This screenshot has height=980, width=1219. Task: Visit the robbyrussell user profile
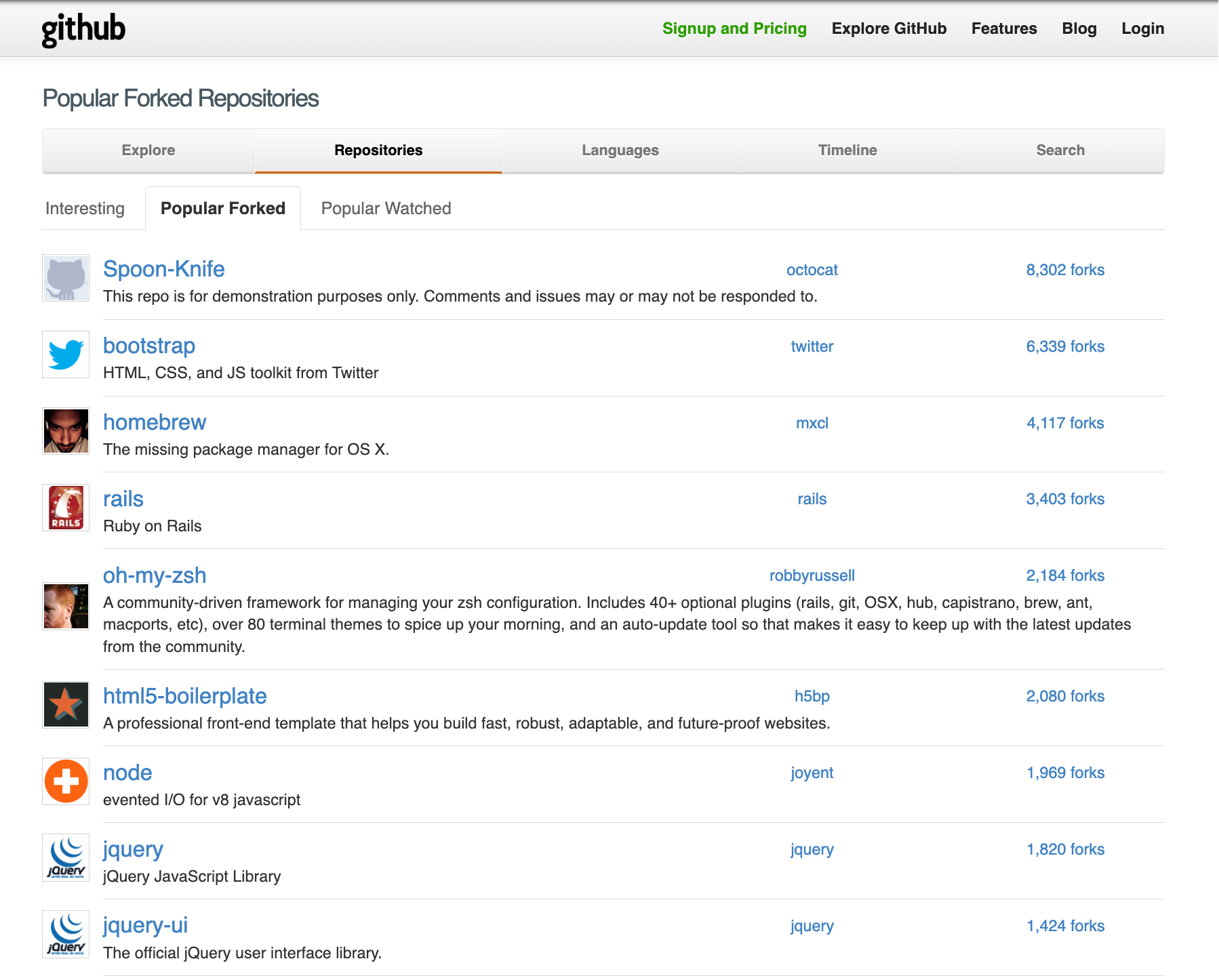[x=812, y=575]
